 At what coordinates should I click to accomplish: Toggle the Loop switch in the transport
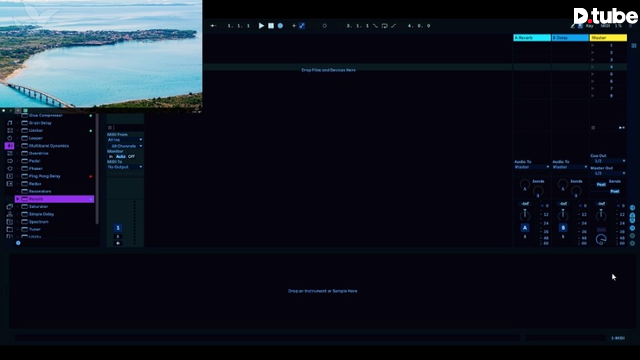384,26
